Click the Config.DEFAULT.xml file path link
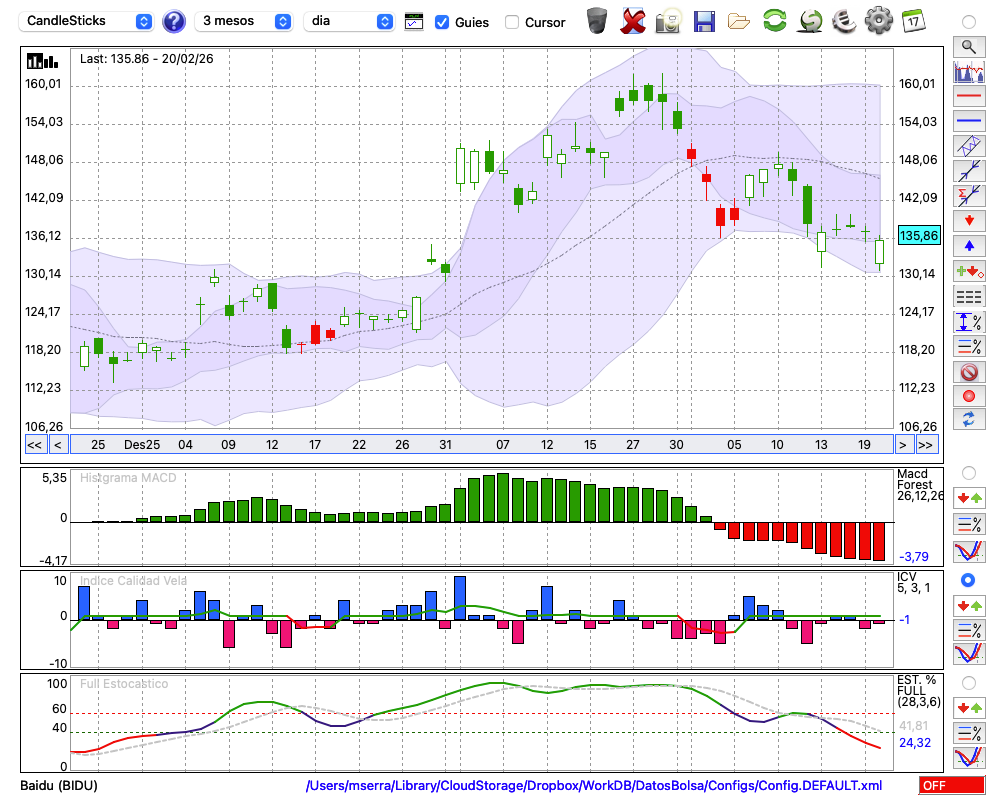Viewport: 1000px width, 800px height. pos(594,786)
